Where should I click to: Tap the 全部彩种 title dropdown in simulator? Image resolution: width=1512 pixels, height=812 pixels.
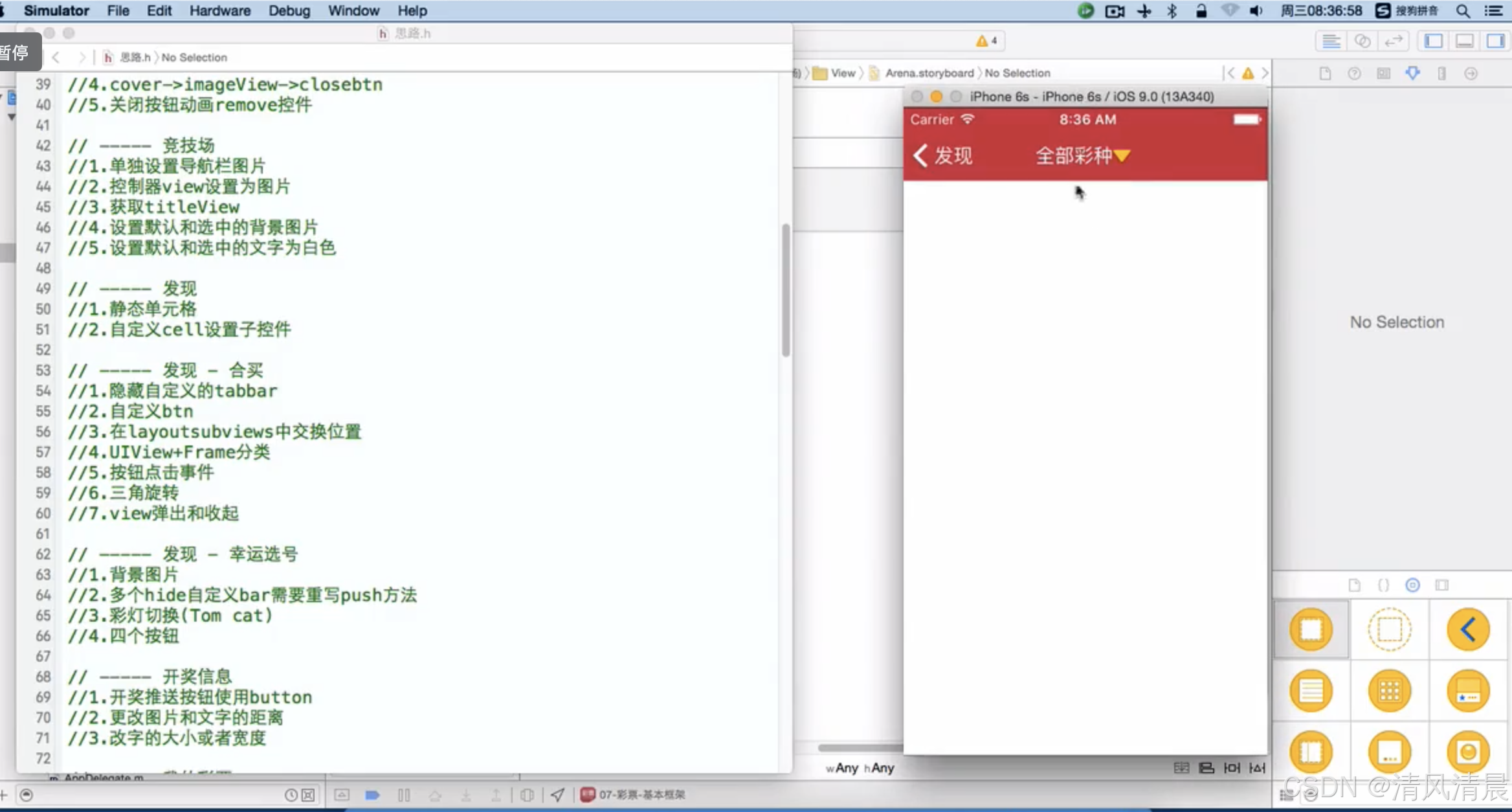pos(1083,155)
